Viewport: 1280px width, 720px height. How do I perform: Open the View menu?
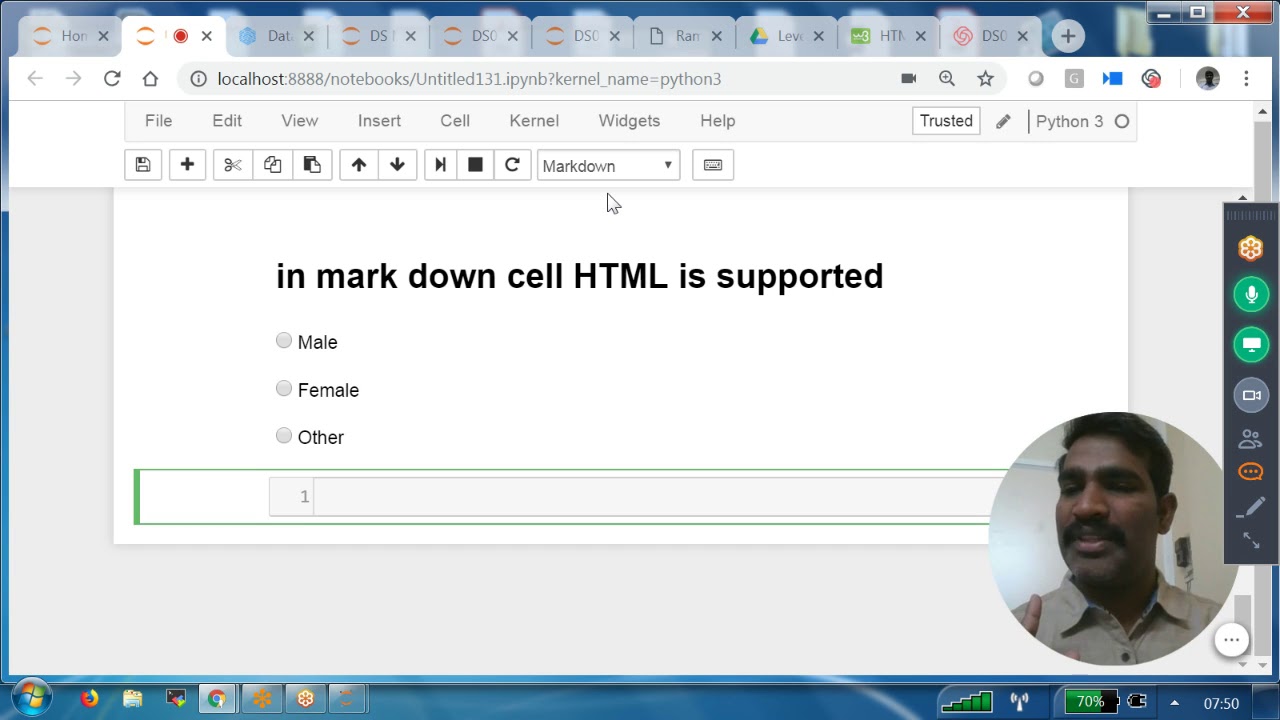tap(299, 121)
